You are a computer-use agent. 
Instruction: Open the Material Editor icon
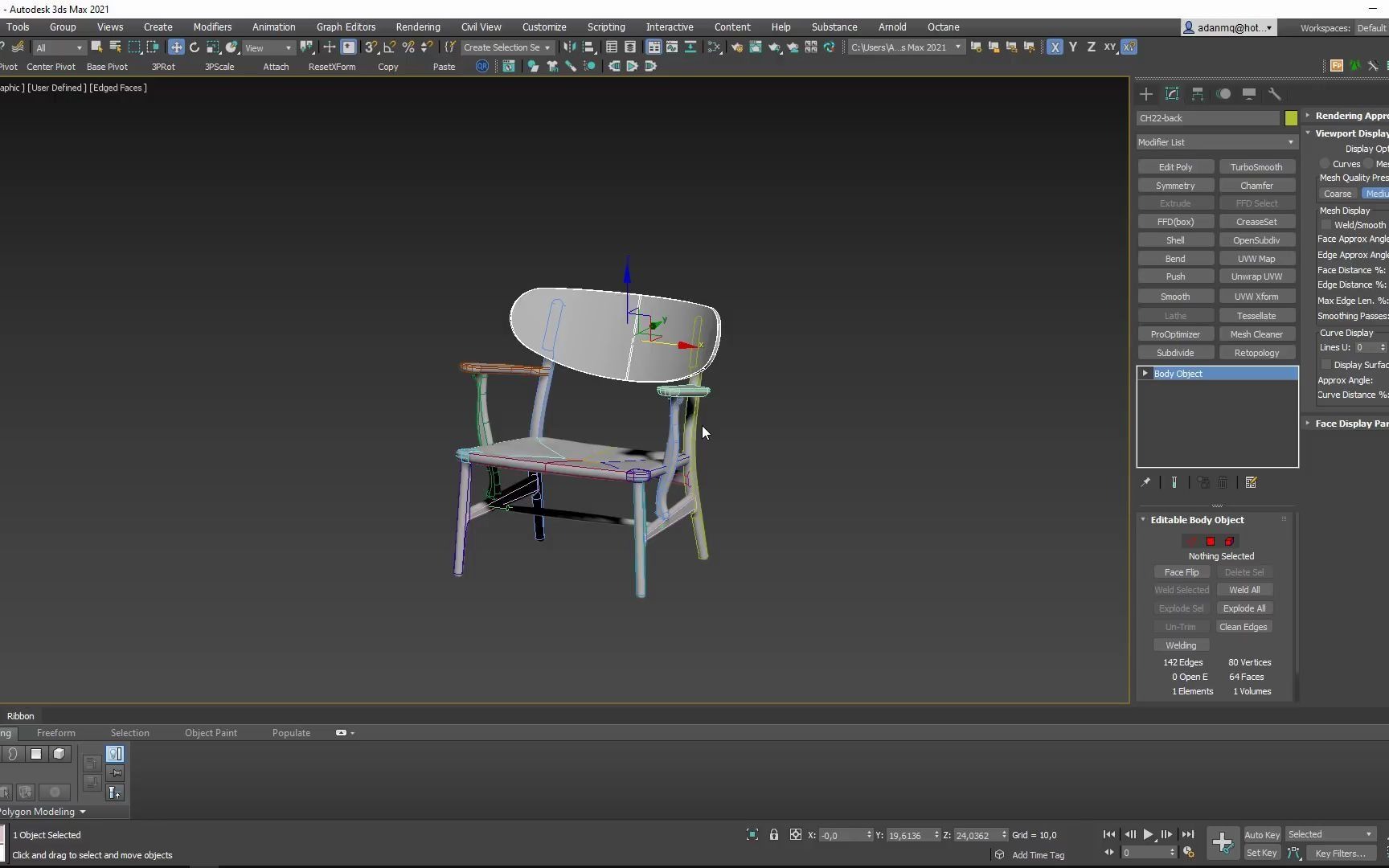713,47
